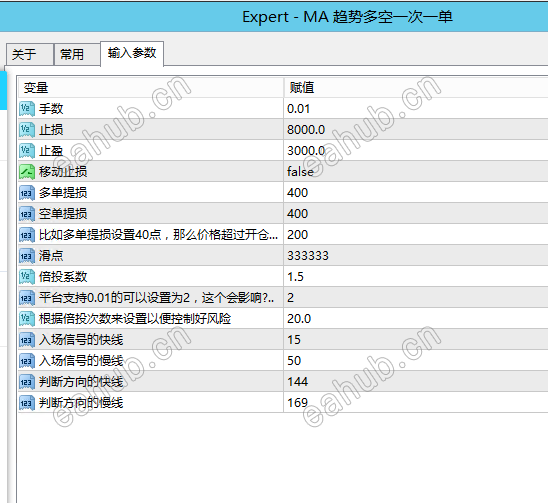The image size is (548, 503).
Task: Select the 输入参数 tab
Action: (x=132, y=53)
